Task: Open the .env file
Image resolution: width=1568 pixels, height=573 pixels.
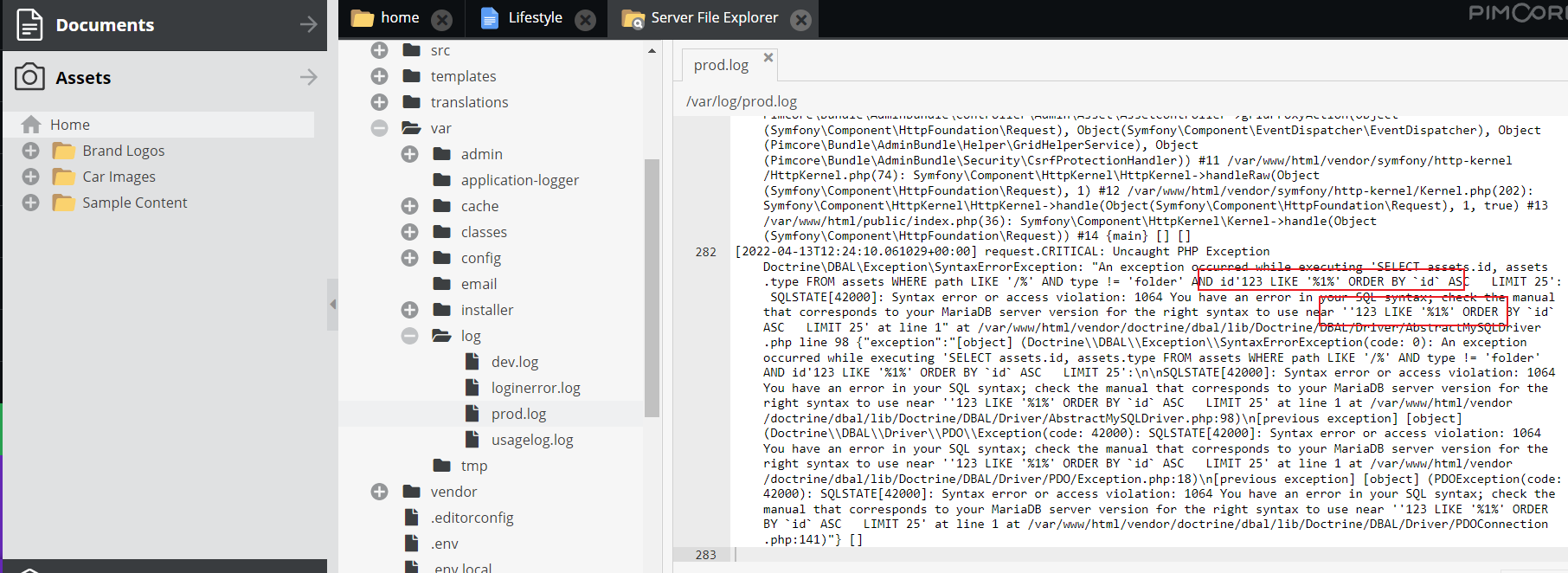Action: click(444, 544)
